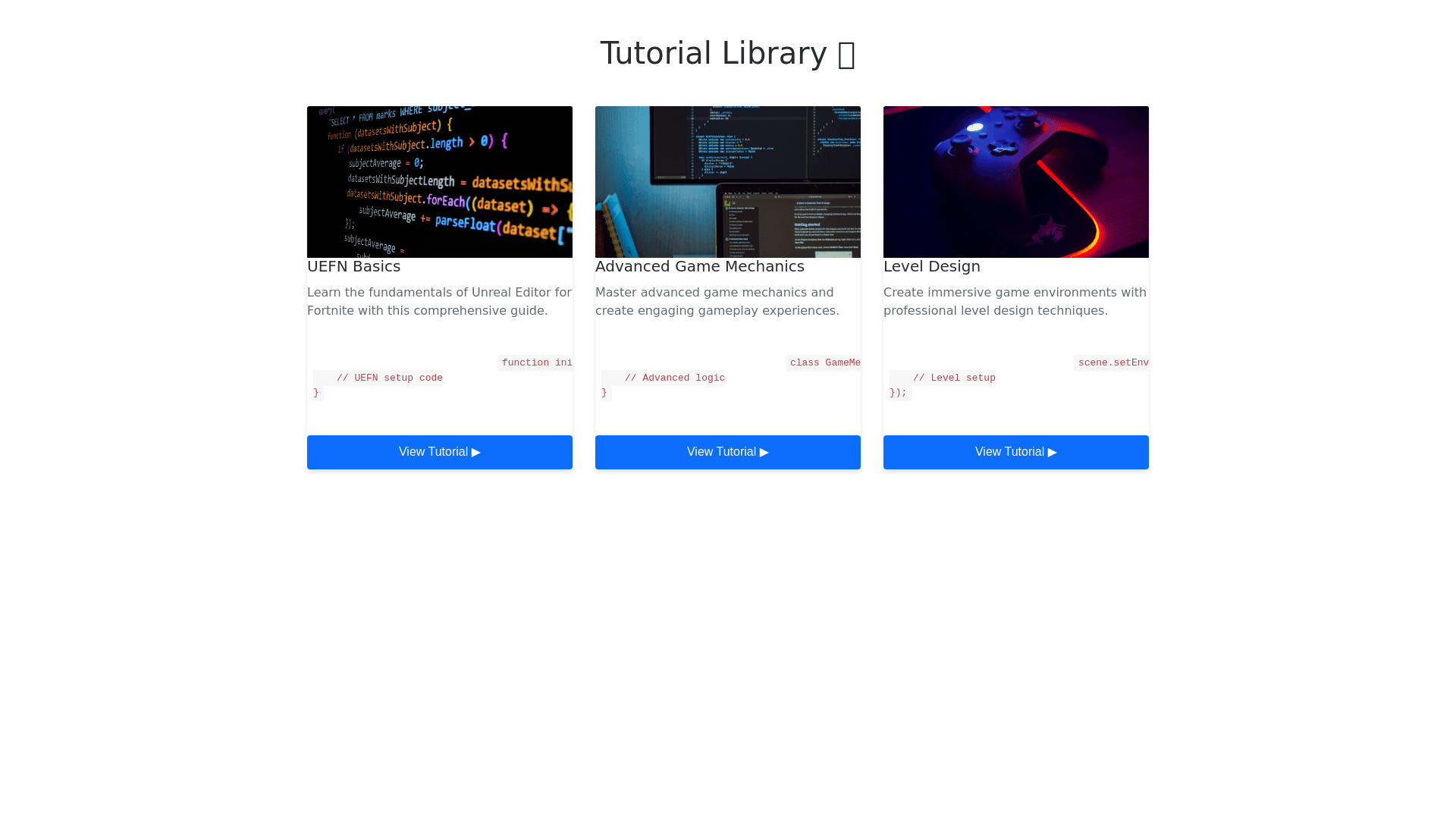Click the Level Design description text
Viewport: 1456px width, 819px height.
(x=1015, y=301)
